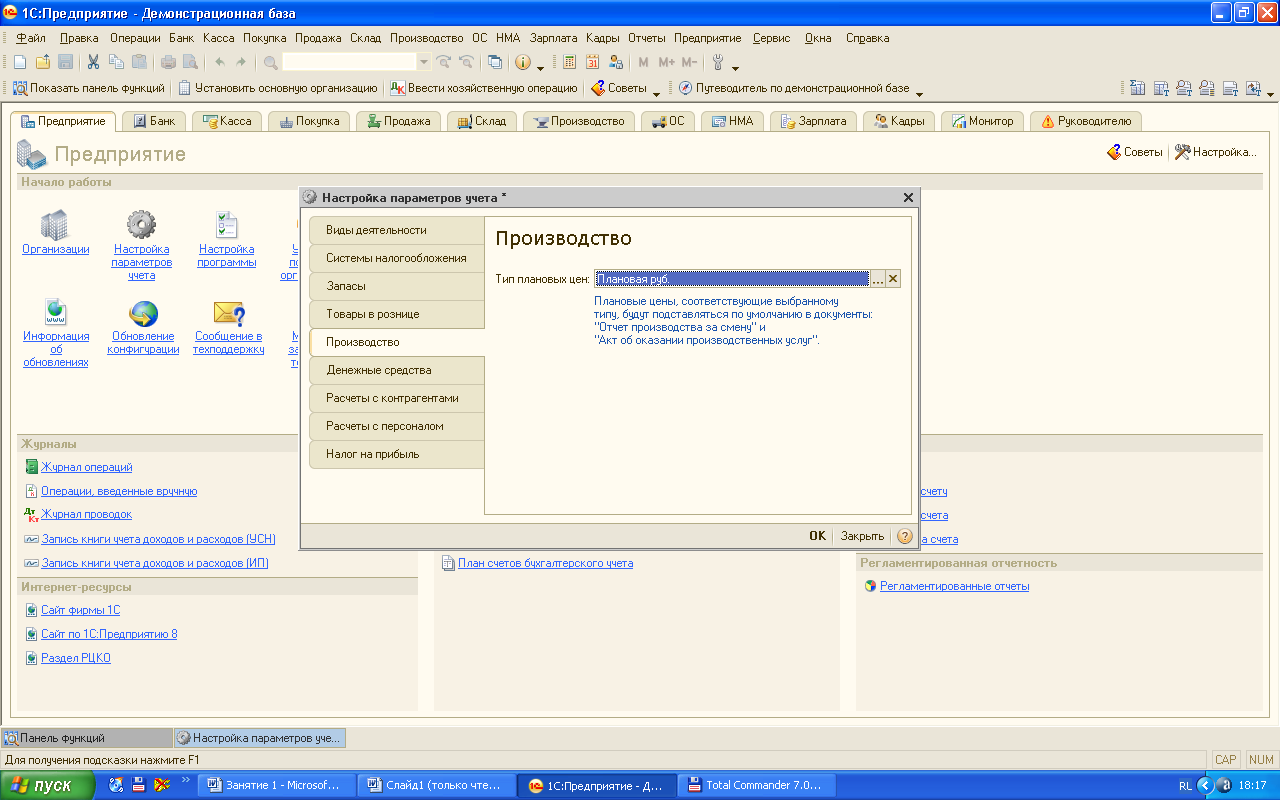Open the calculator icon in toolbar
This screenshot has height=800, width=1280.
[570, 62]
